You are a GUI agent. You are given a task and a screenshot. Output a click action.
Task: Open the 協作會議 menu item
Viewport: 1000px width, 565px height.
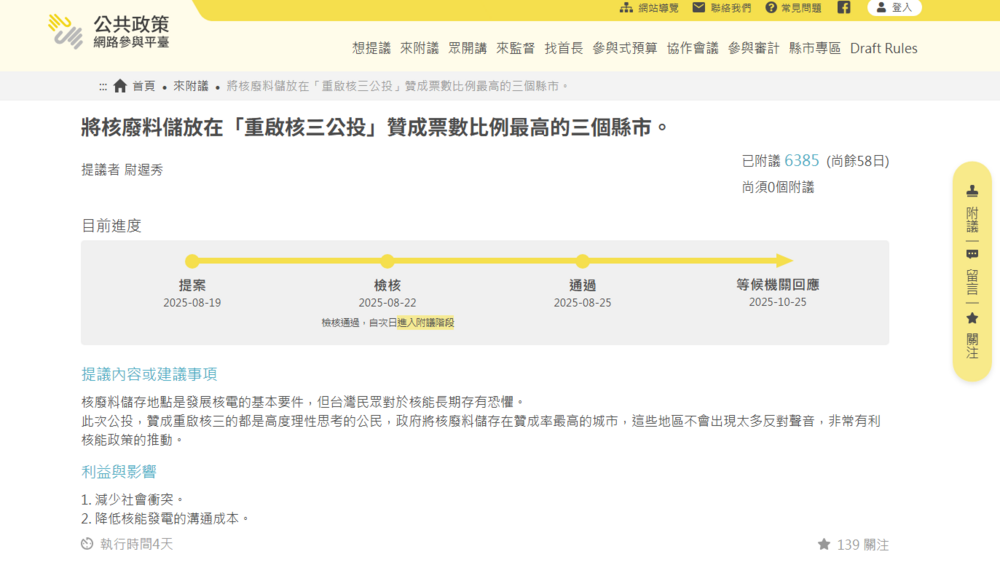tap(693, 48)
